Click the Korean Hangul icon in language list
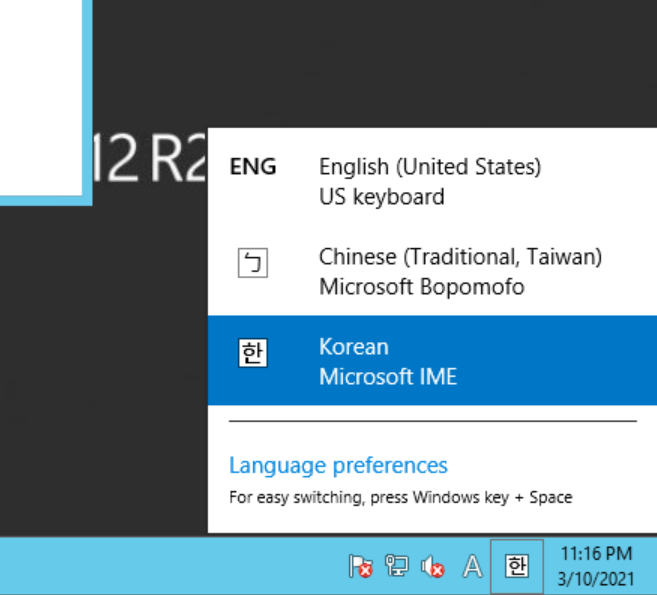657x595 pixels. coord(253,353)
